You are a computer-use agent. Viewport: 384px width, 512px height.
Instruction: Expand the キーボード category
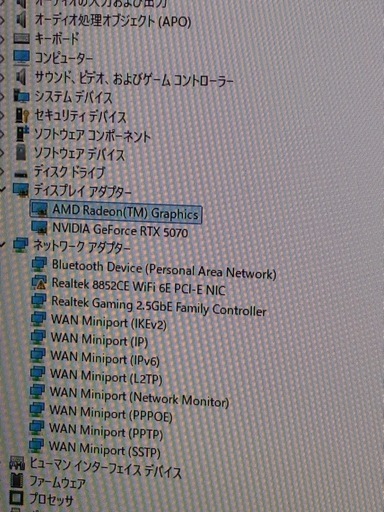coord(2,39)
